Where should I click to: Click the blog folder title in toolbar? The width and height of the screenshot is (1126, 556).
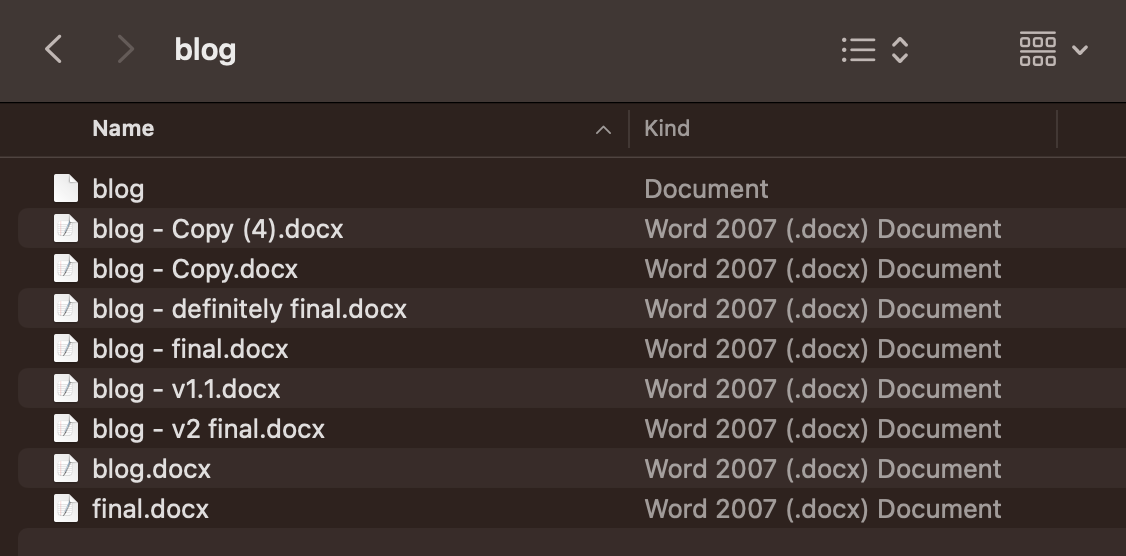(205, 50)
